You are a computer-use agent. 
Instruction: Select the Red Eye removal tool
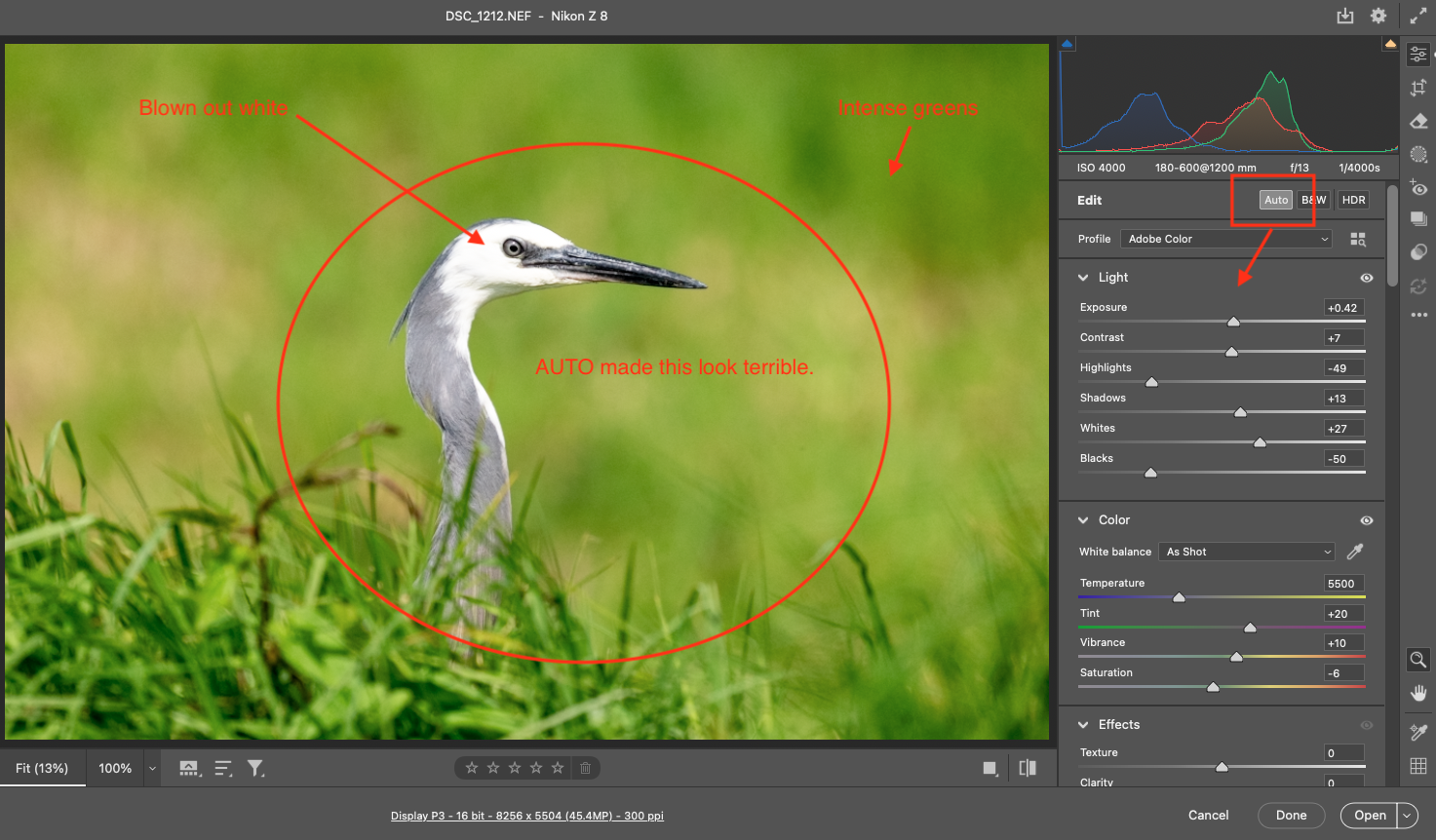1418,187
